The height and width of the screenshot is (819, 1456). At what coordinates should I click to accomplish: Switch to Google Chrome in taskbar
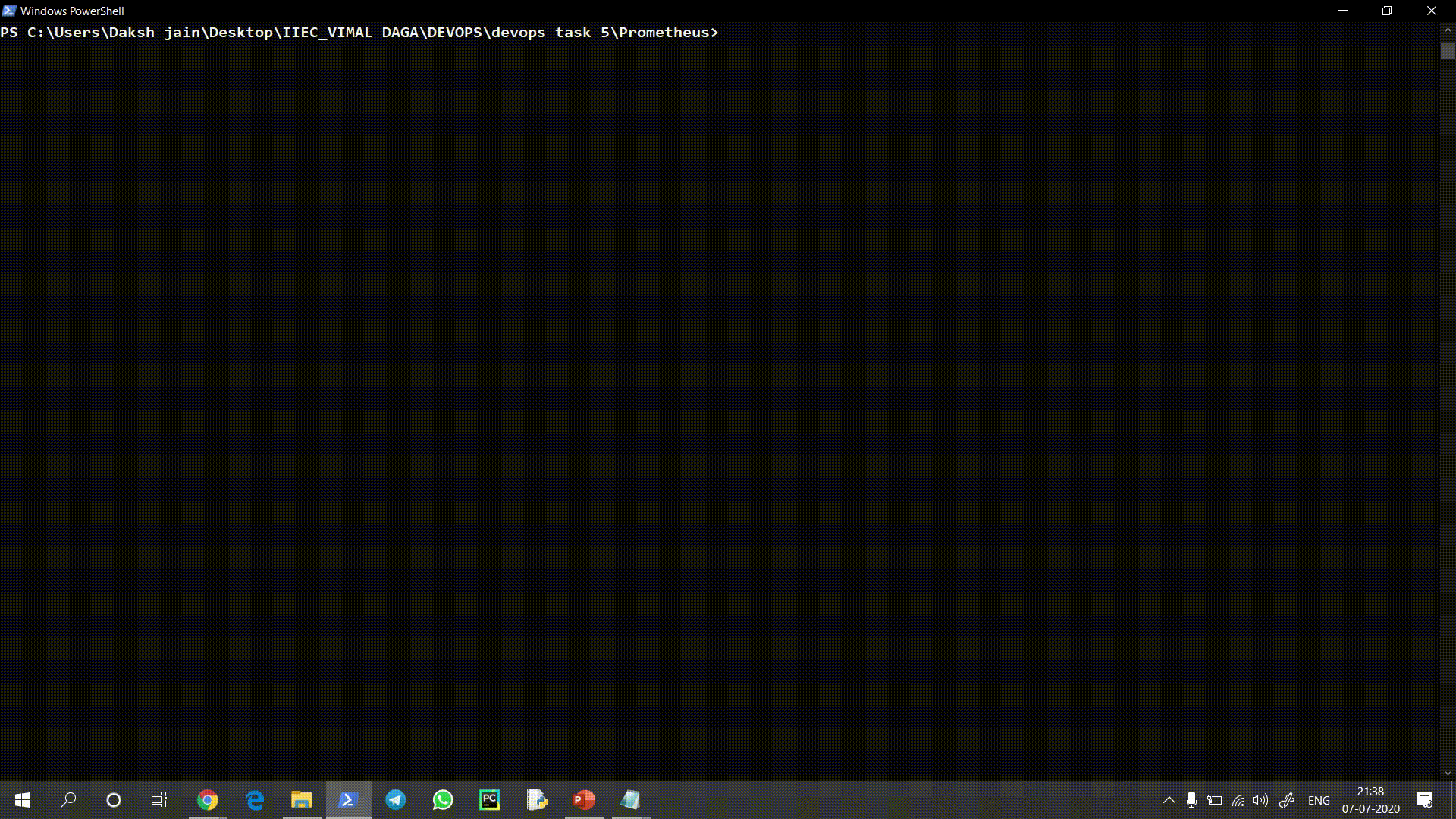207,800
